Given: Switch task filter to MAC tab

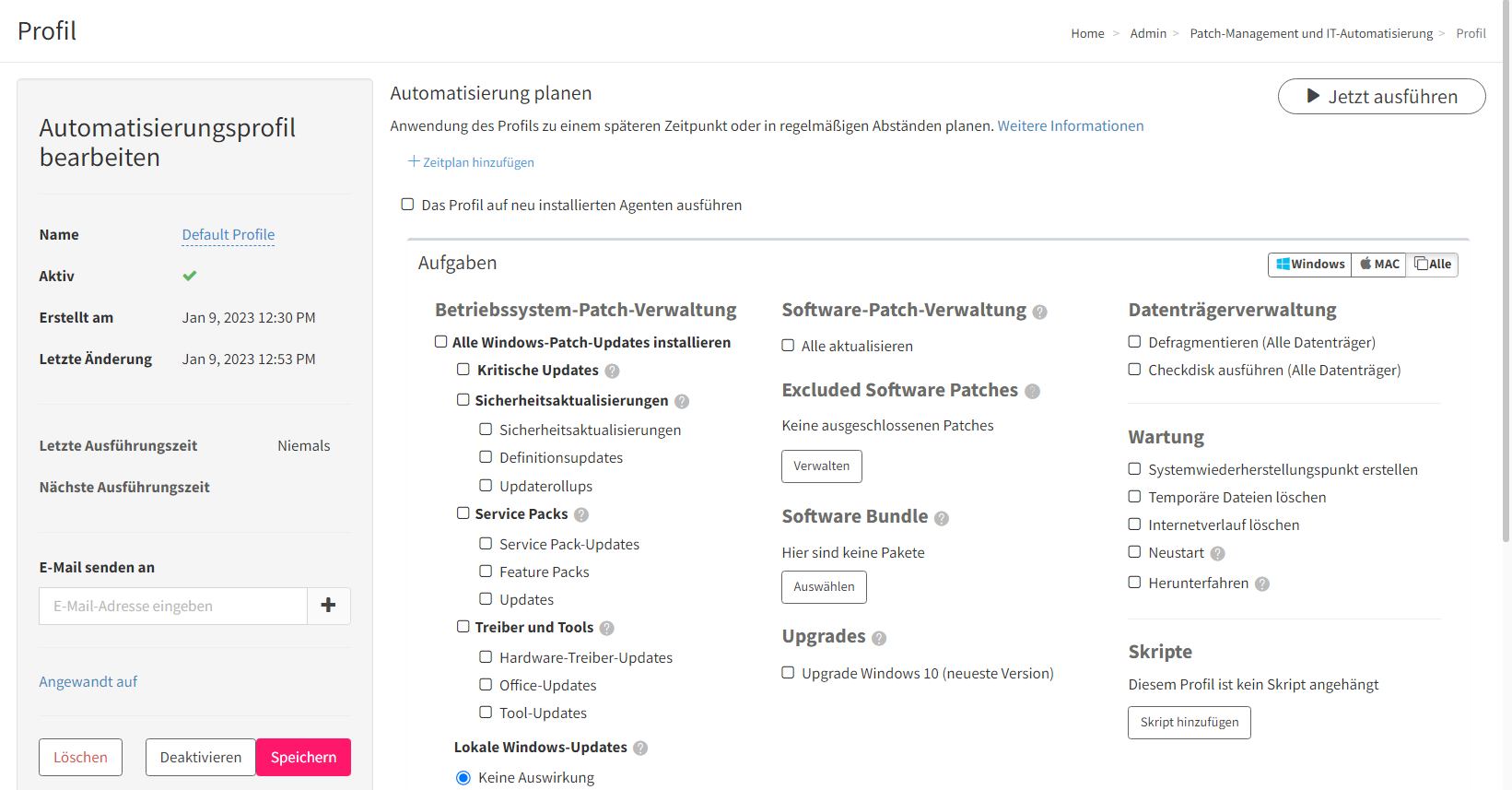Looking at the screenshot, I should point(1379,265).
